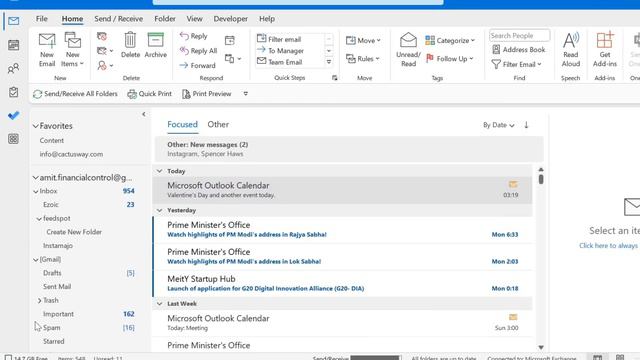Collapse the Yesterday message group
The width and height of the screenshot is (640, 360).
pos(160,210)
